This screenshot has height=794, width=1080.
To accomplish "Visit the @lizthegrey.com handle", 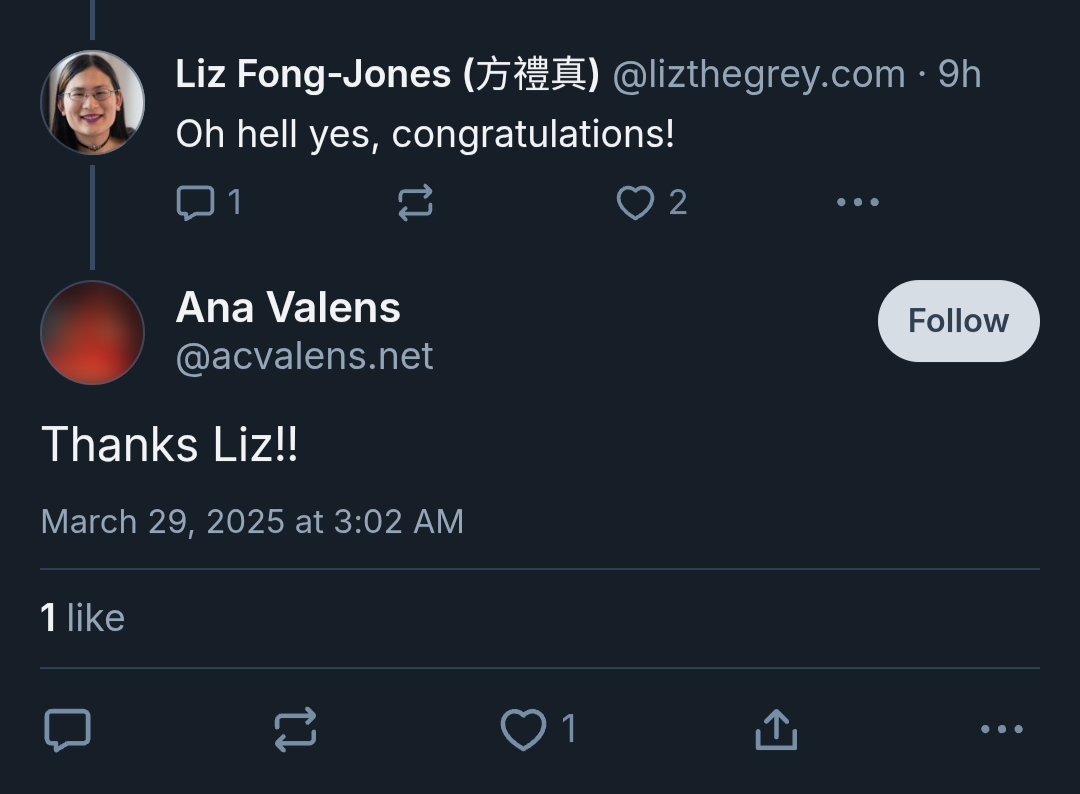I will (x=758, y=74).
